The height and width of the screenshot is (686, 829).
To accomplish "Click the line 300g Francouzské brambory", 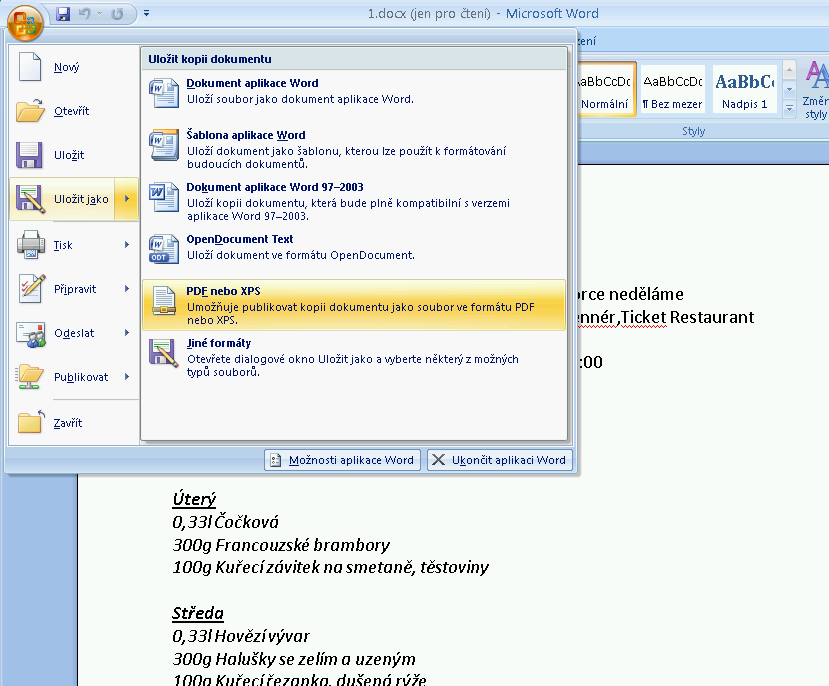I will [x=281, y=545].
